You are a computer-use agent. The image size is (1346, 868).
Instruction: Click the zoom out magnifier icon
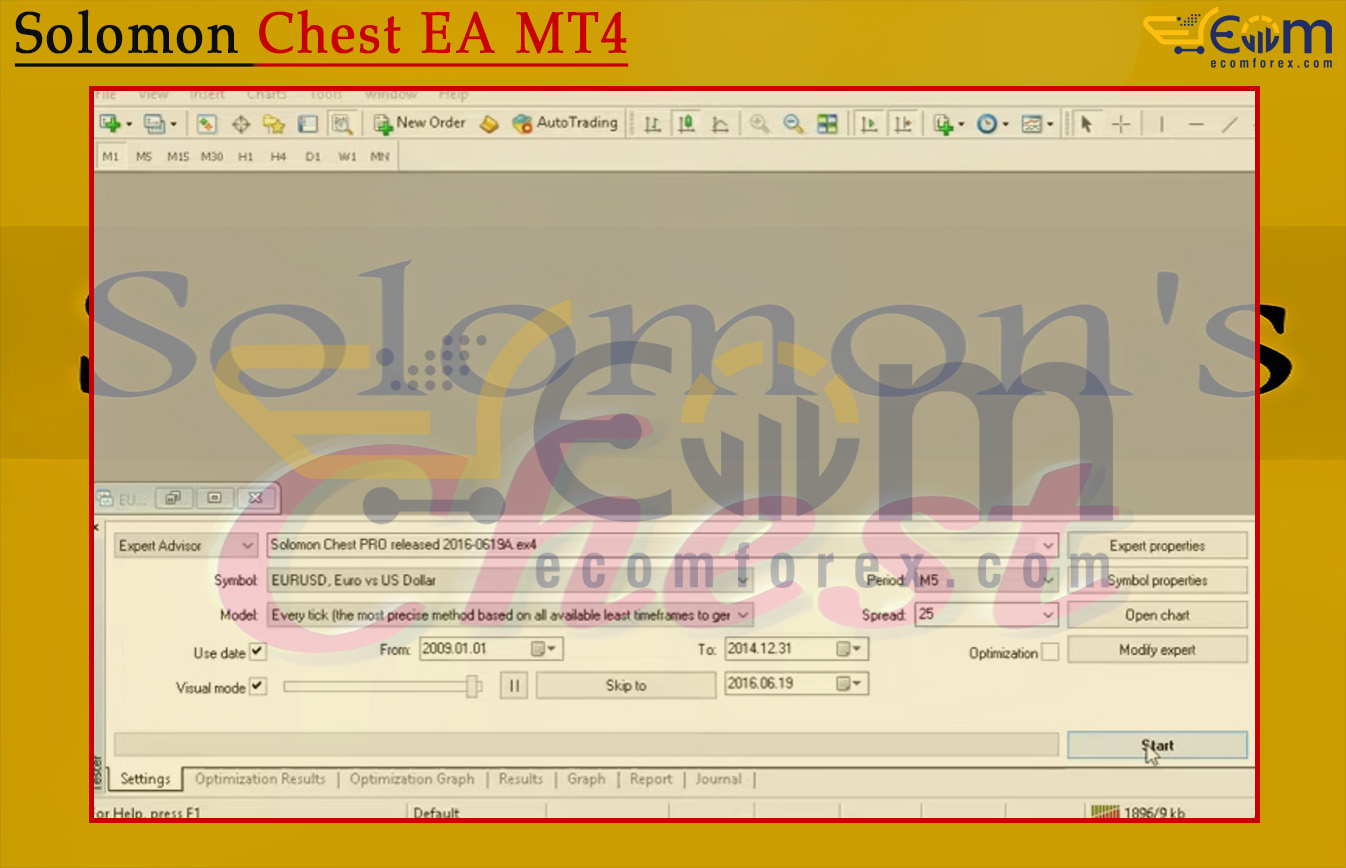(793, 124)
